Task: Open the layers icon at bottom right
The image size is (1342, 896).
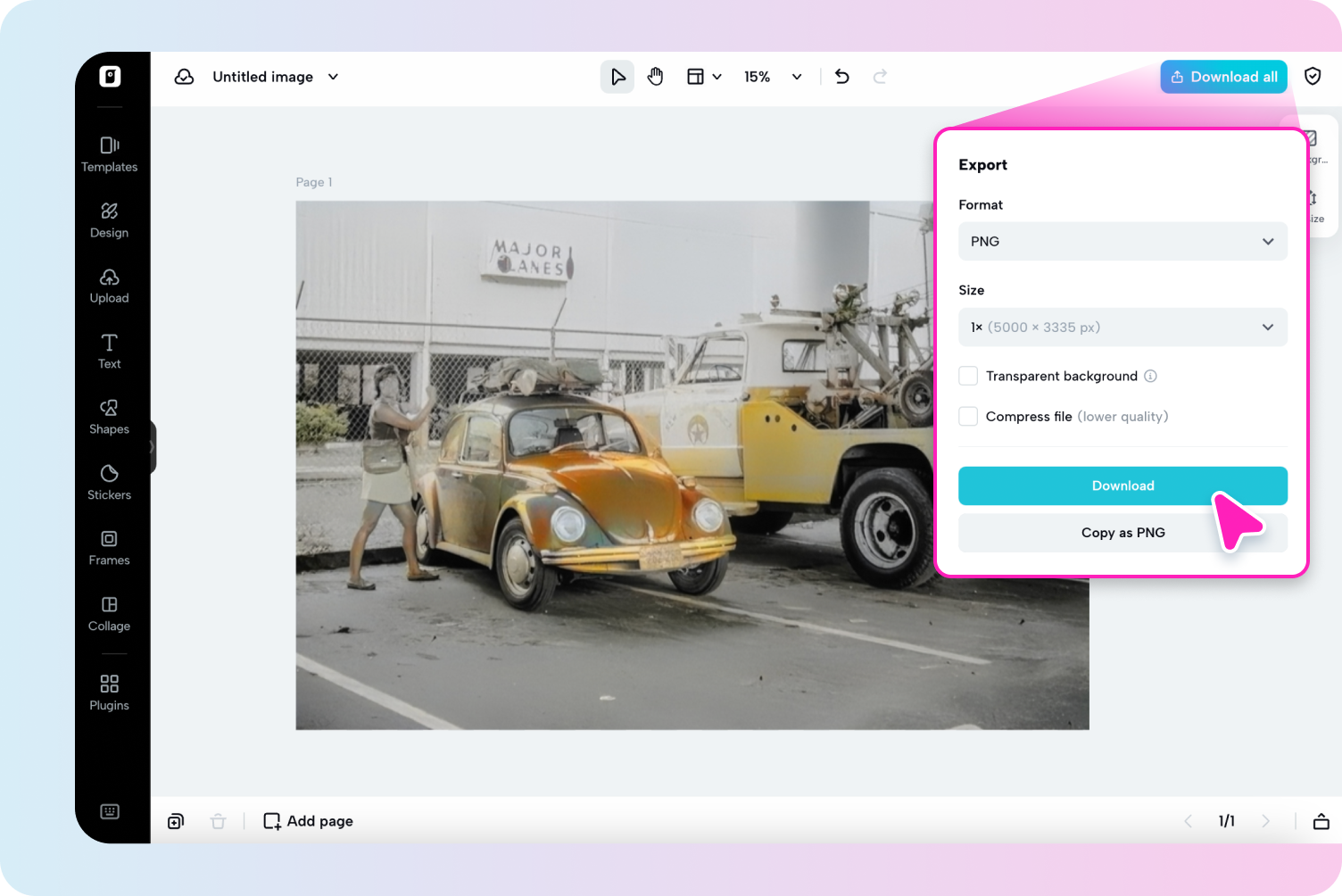Action: 1321,821
